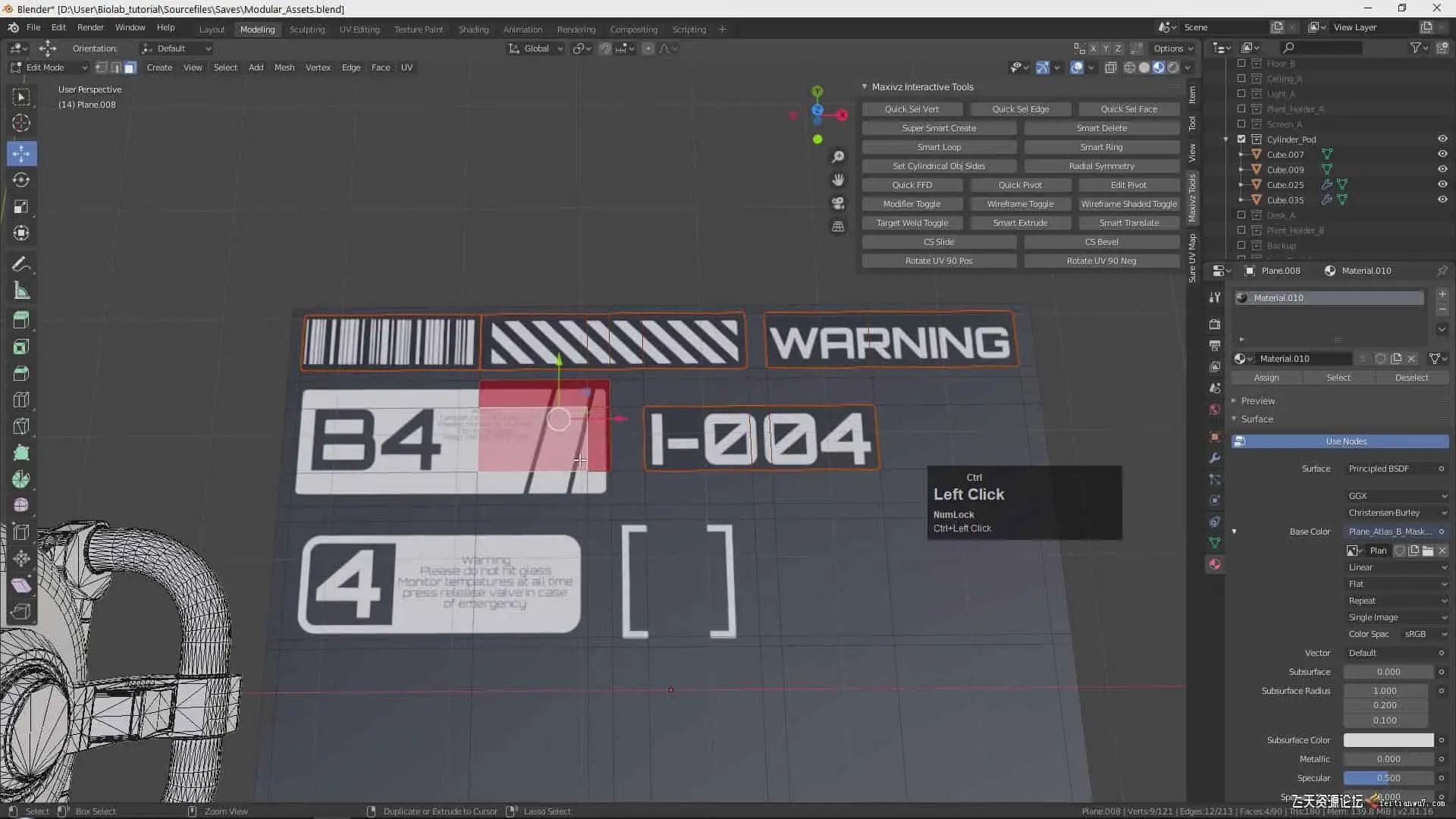Switch to face select mode icon
The image size is (1456, 819).
[130, 67]
